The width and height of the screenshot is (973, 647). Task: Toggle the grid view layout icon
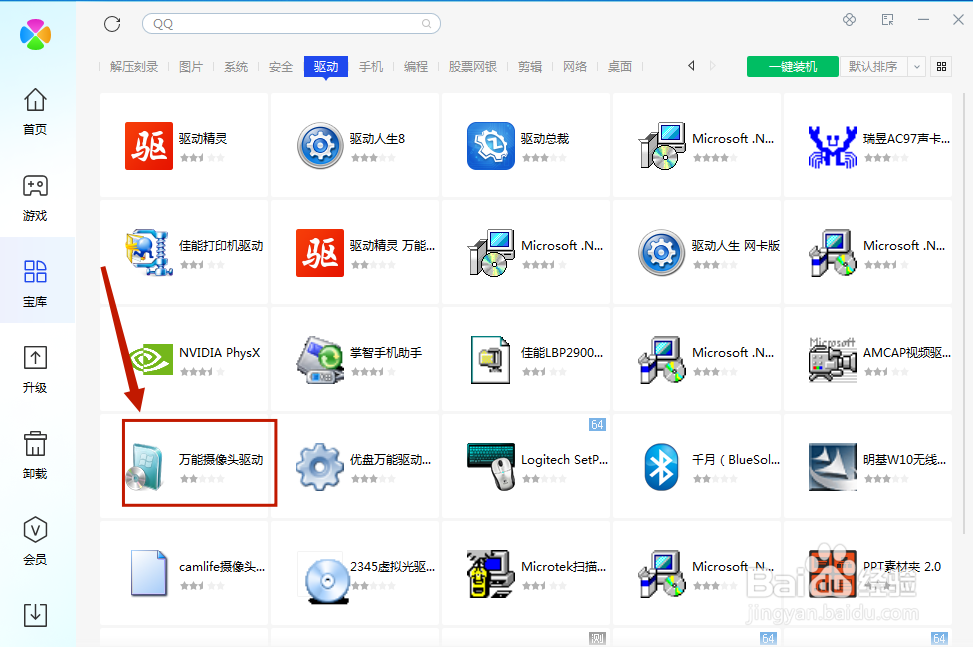point(941,66)
